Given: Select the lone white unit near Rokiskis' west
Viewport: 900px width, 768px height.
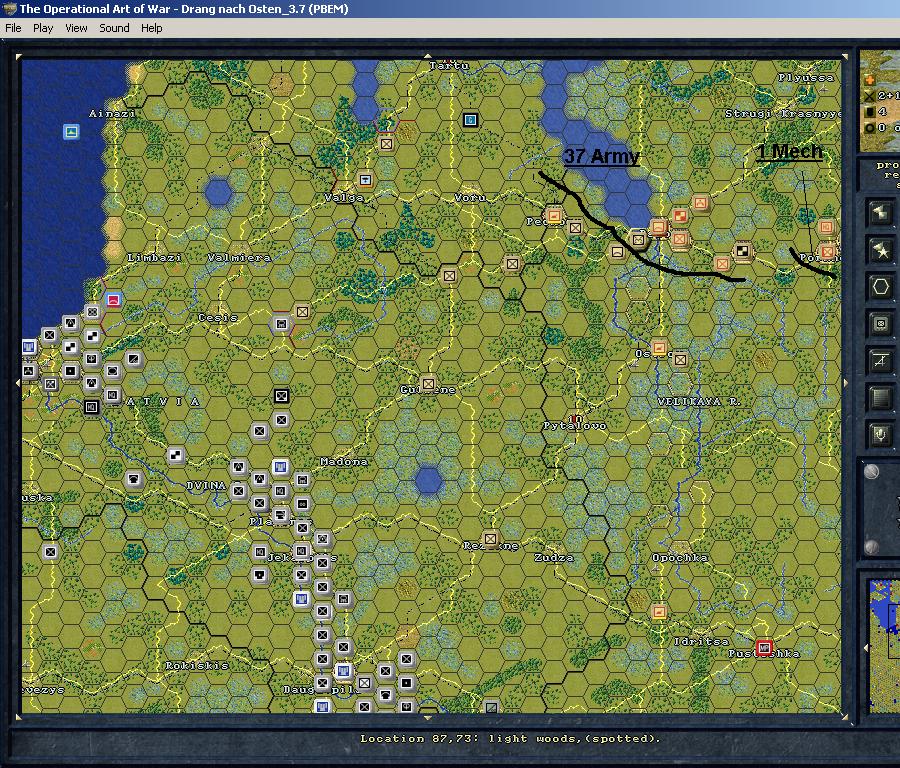Looking at the screenshot, I should click(x=51, y=552).
